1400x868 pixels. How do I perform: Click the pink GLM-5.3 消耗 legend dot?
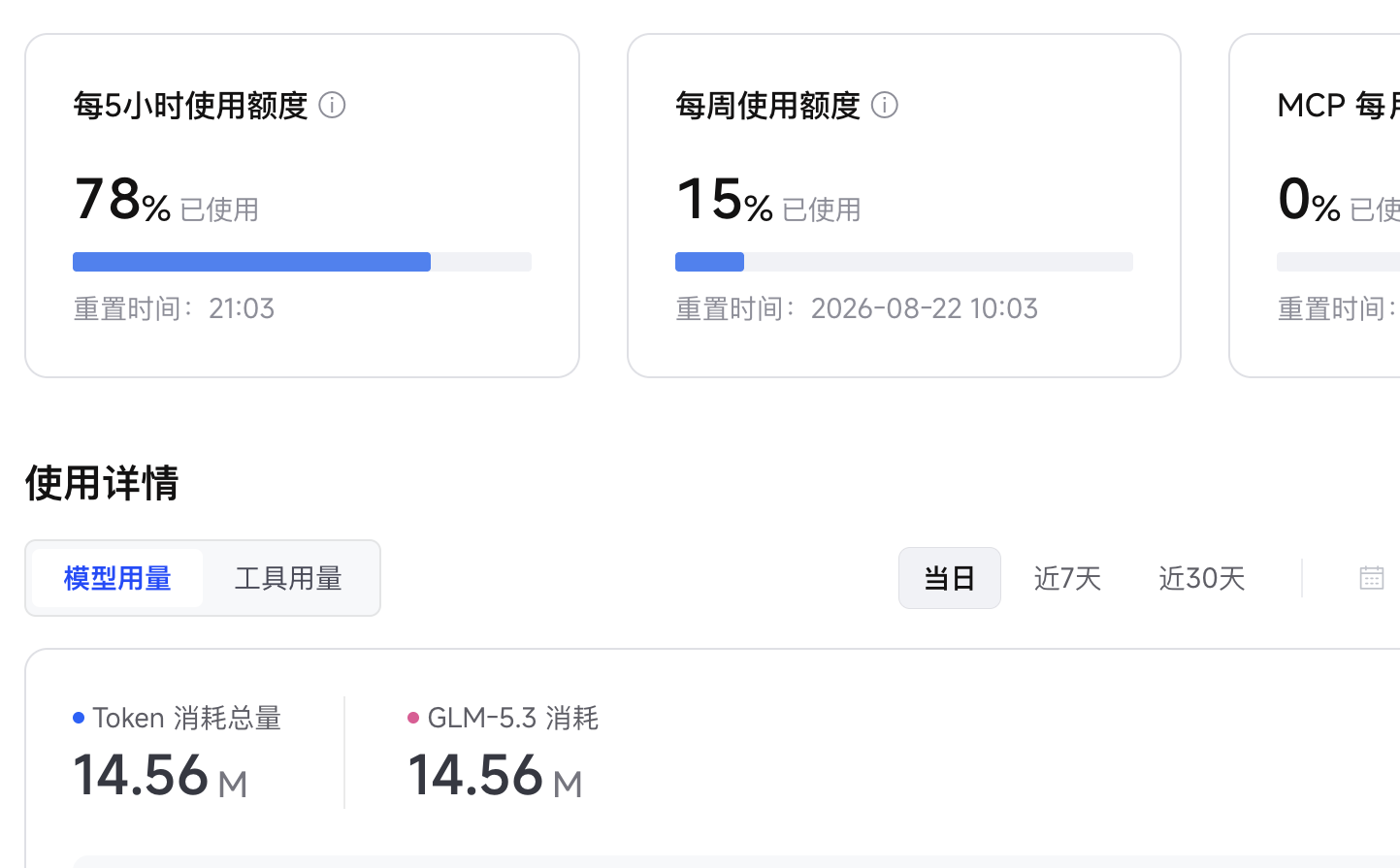[413, 718]
